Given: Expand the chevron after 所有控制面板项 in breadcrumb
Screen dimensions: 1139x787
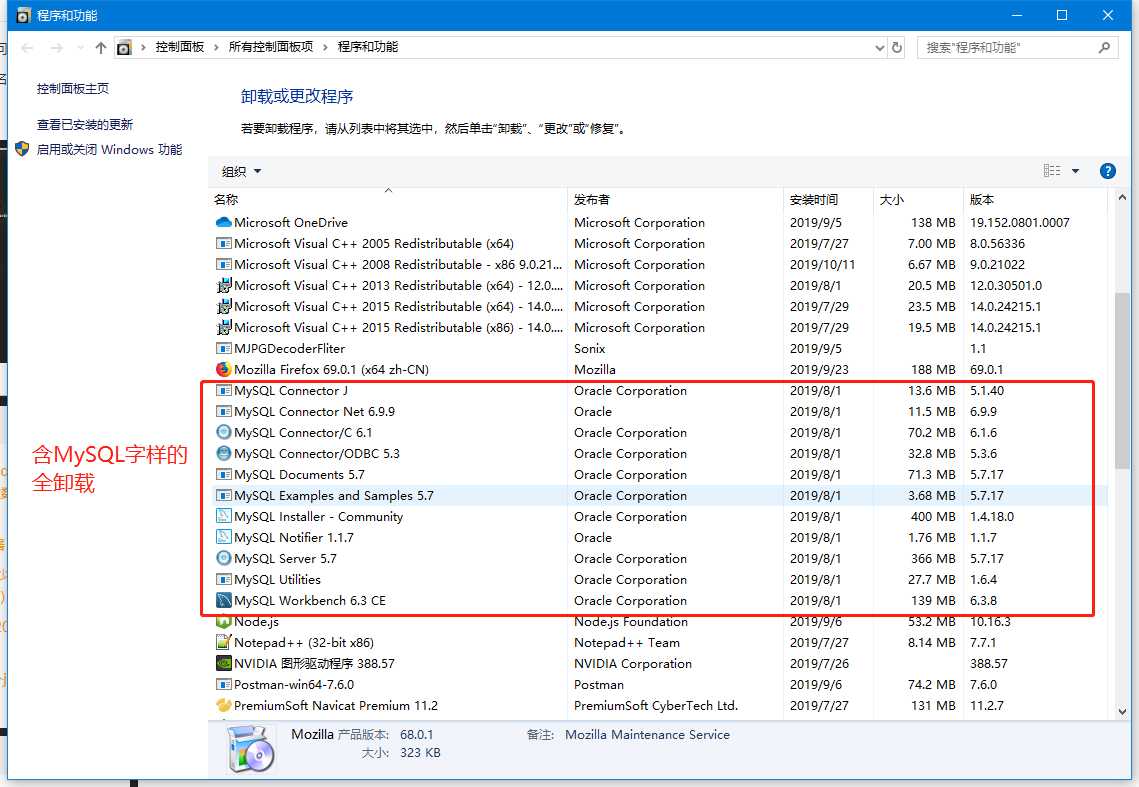Looking at the screenshot, I should 325,47.
